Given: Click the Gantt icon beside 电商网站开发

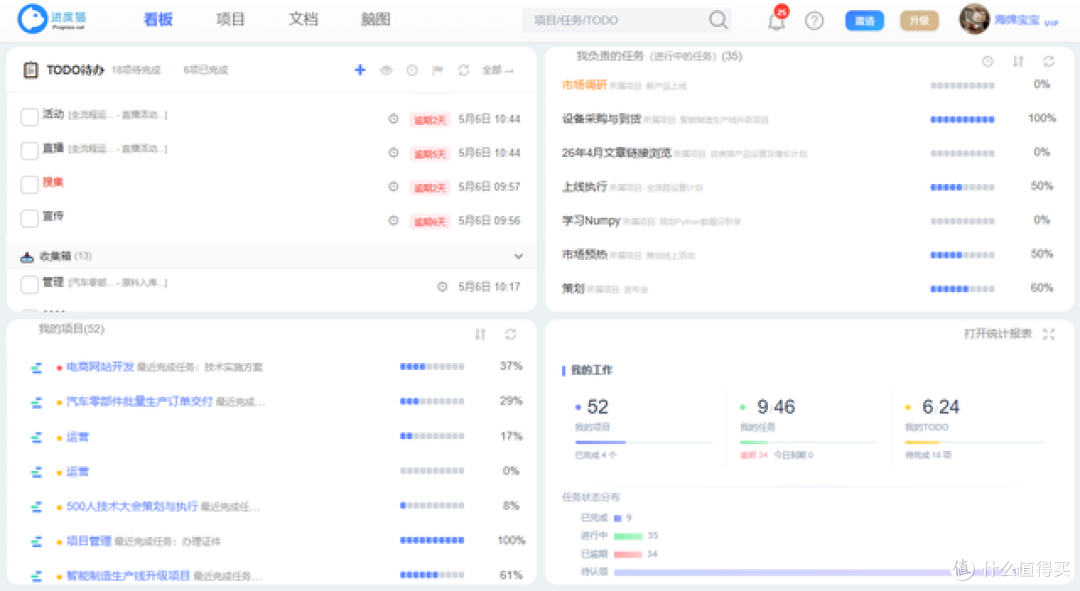Looking at the screenshot, I should (37, 368).
